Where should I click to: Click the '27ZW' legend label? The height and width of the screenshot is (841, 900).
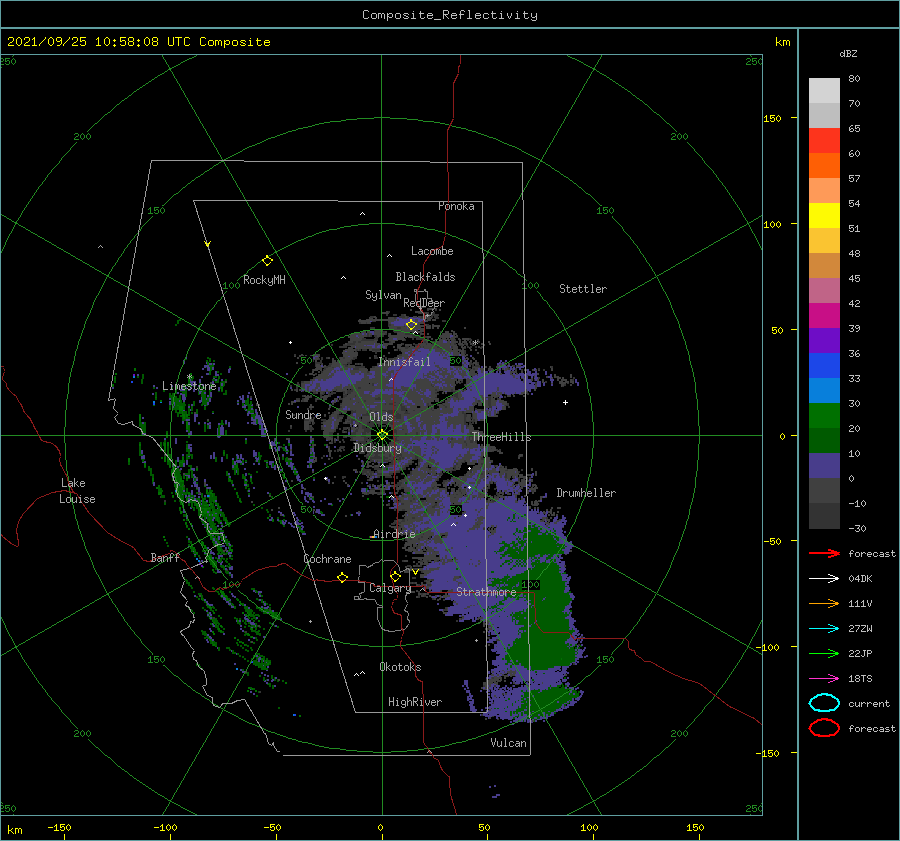pos(860,629)
